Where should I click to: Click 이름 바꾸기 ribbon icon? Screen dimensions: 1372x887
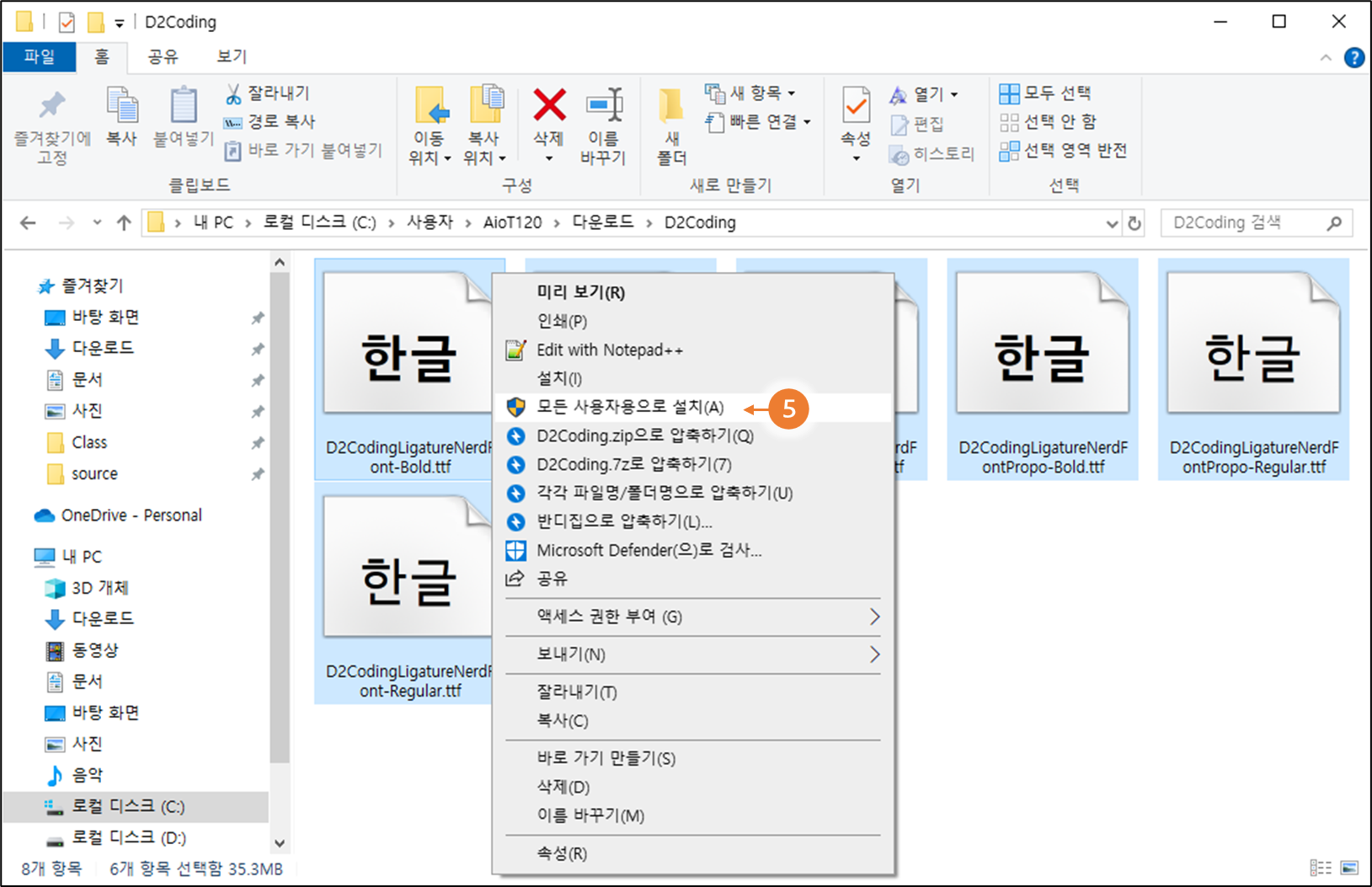pos(604,104)
